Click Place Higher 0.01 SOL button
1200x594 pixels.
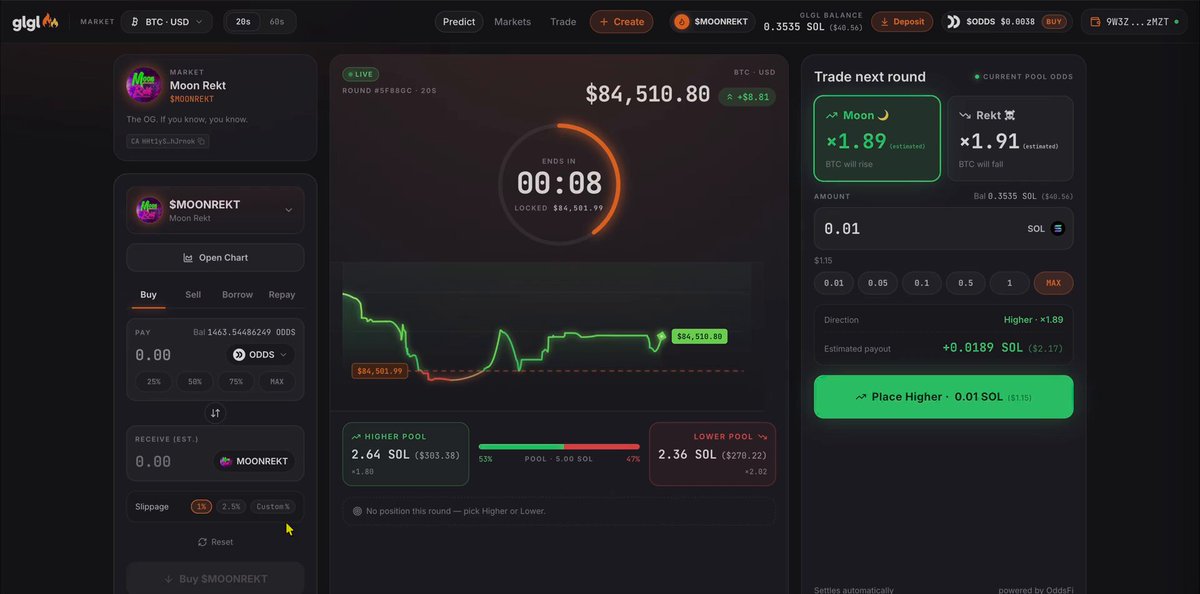click(x=944, y=397)
